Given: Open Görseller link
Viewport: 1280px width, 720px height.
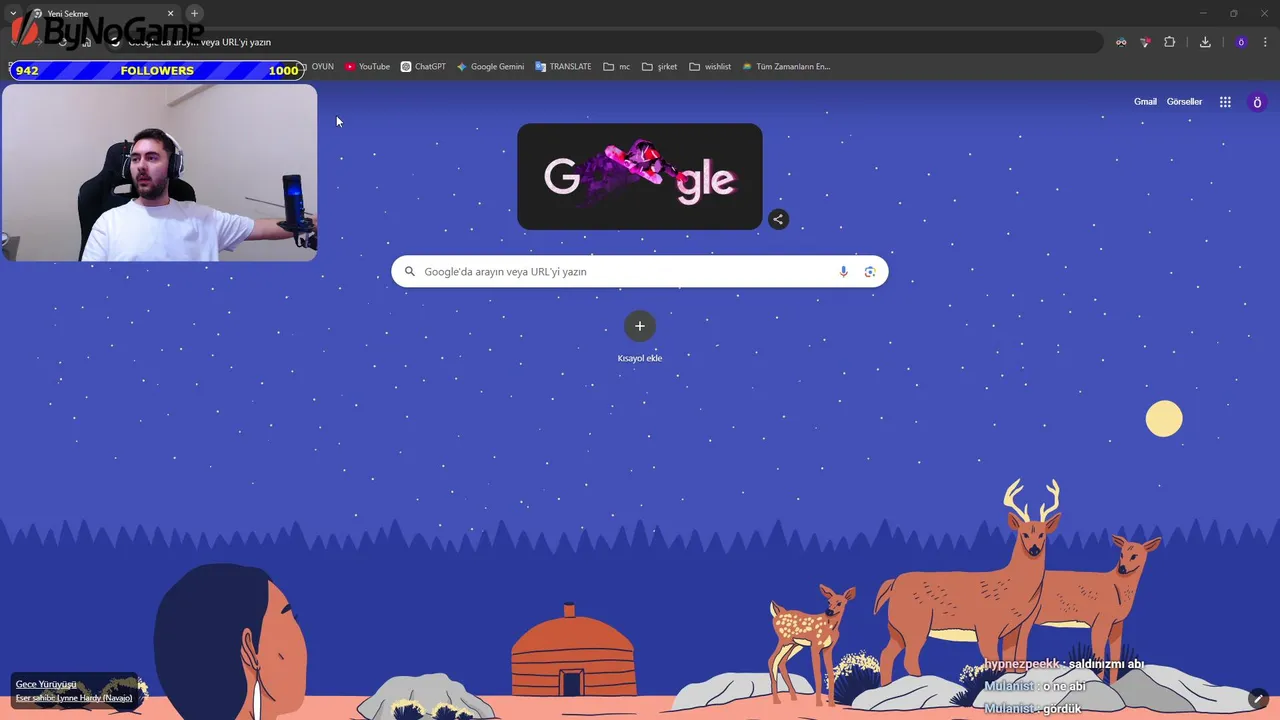Looking at the screenshot, I should coord(1184,102).
